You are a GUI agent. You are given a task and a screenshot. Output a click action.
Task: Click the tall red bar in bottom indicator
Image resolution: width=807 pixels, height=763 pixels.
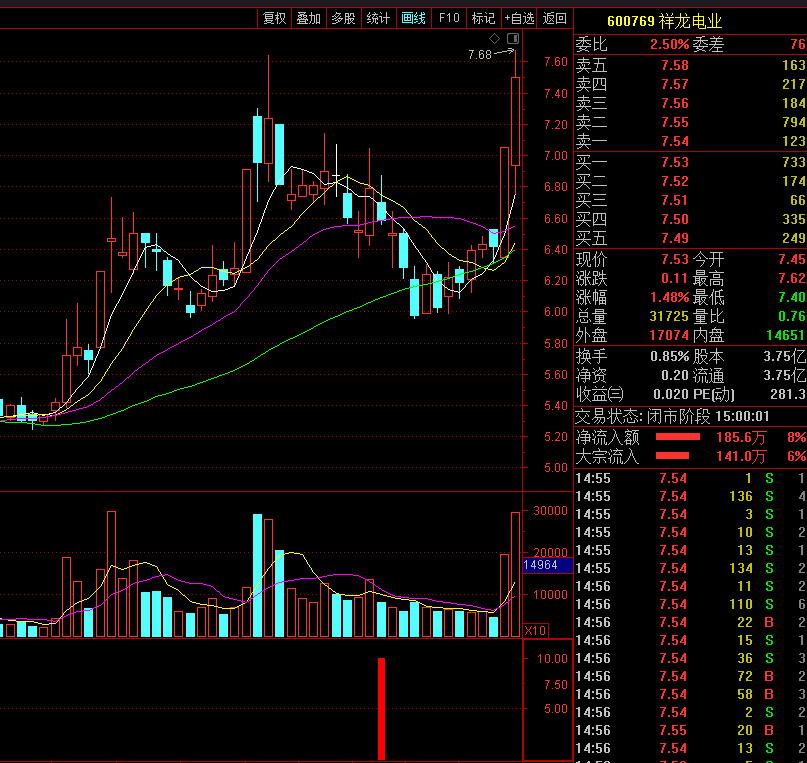click(x=381, y=708)
